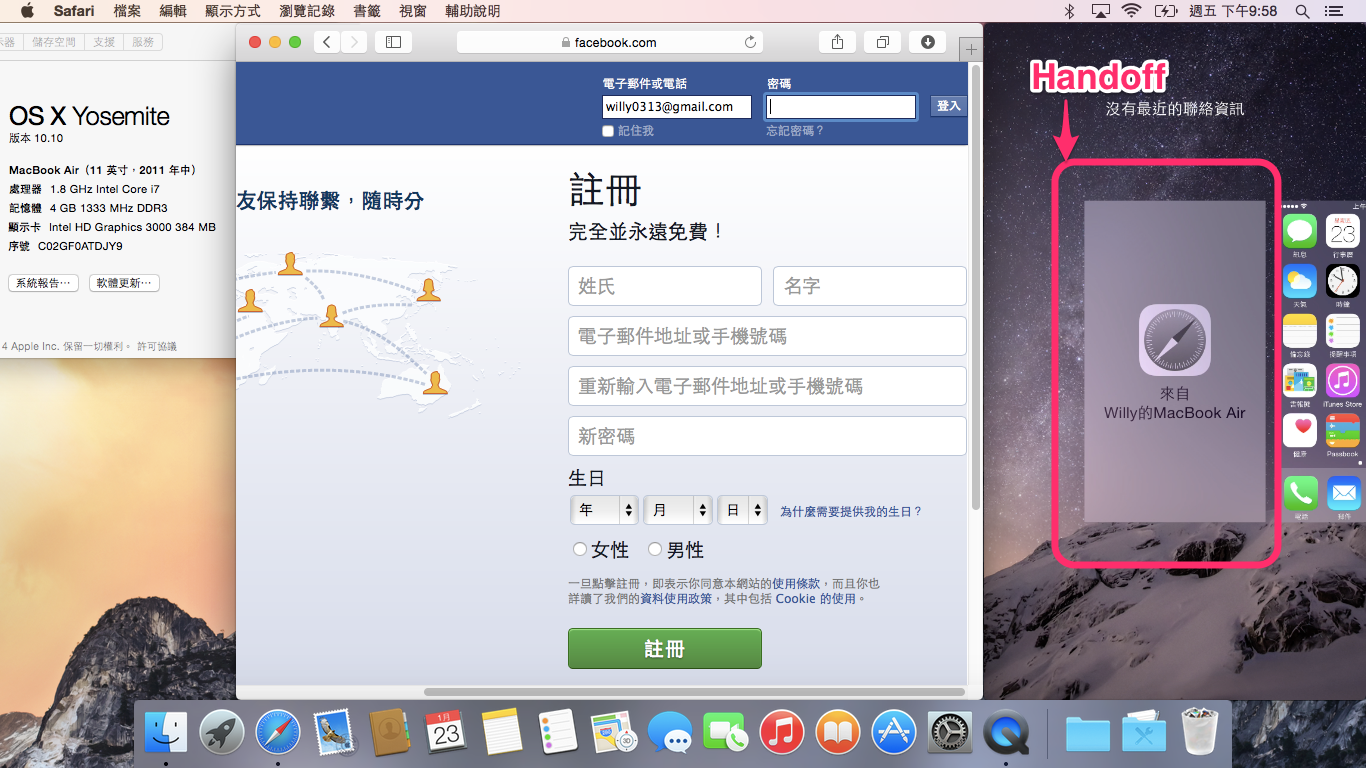Open the 顯示方式 menu
The height and width of the screenshot is (768, 1366).
pyautogui.click(x=233, y=11)
